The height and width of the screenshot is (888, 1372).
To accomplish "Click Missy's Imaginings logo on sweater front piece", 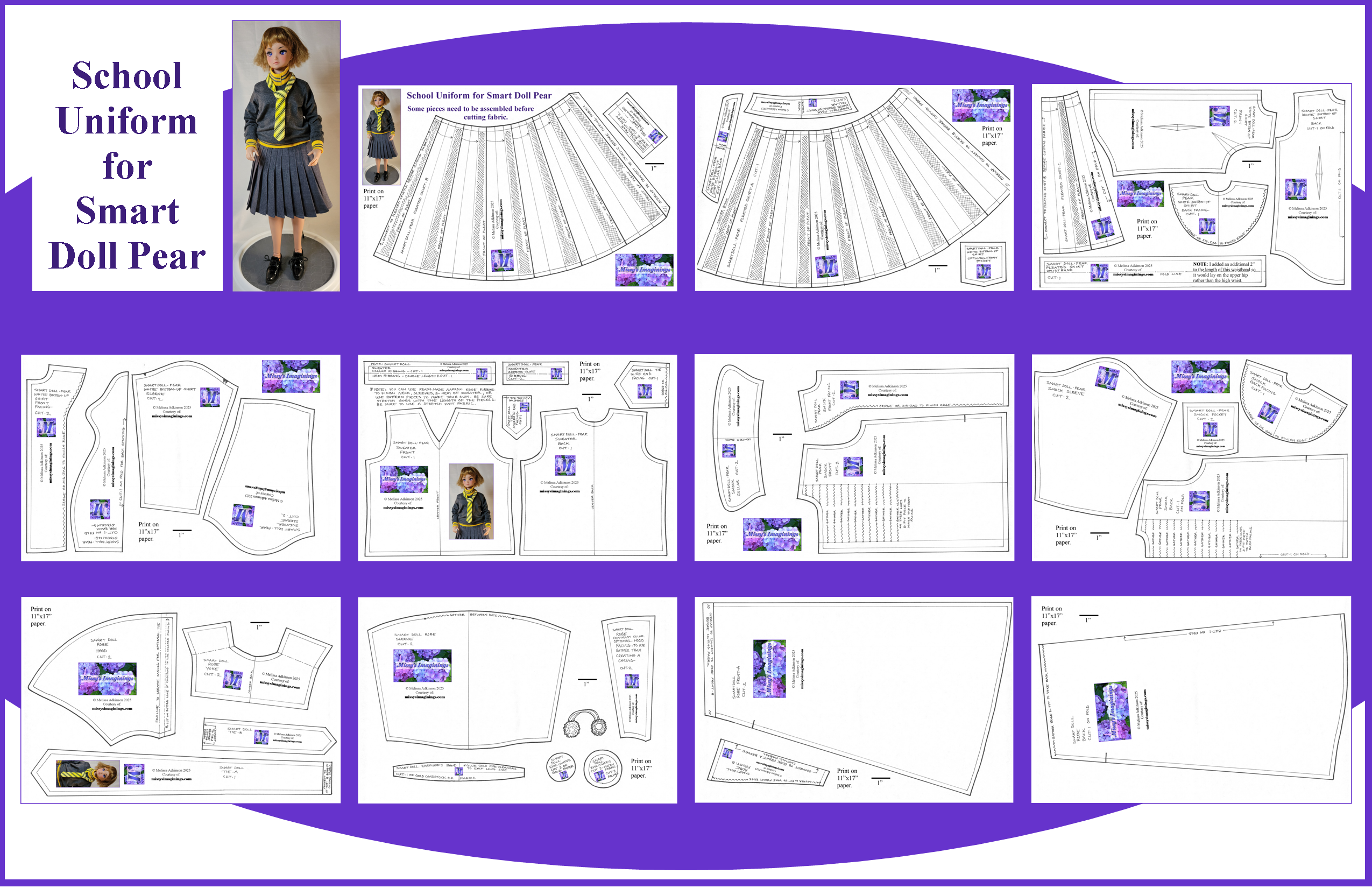I will [x=404, y=479].
